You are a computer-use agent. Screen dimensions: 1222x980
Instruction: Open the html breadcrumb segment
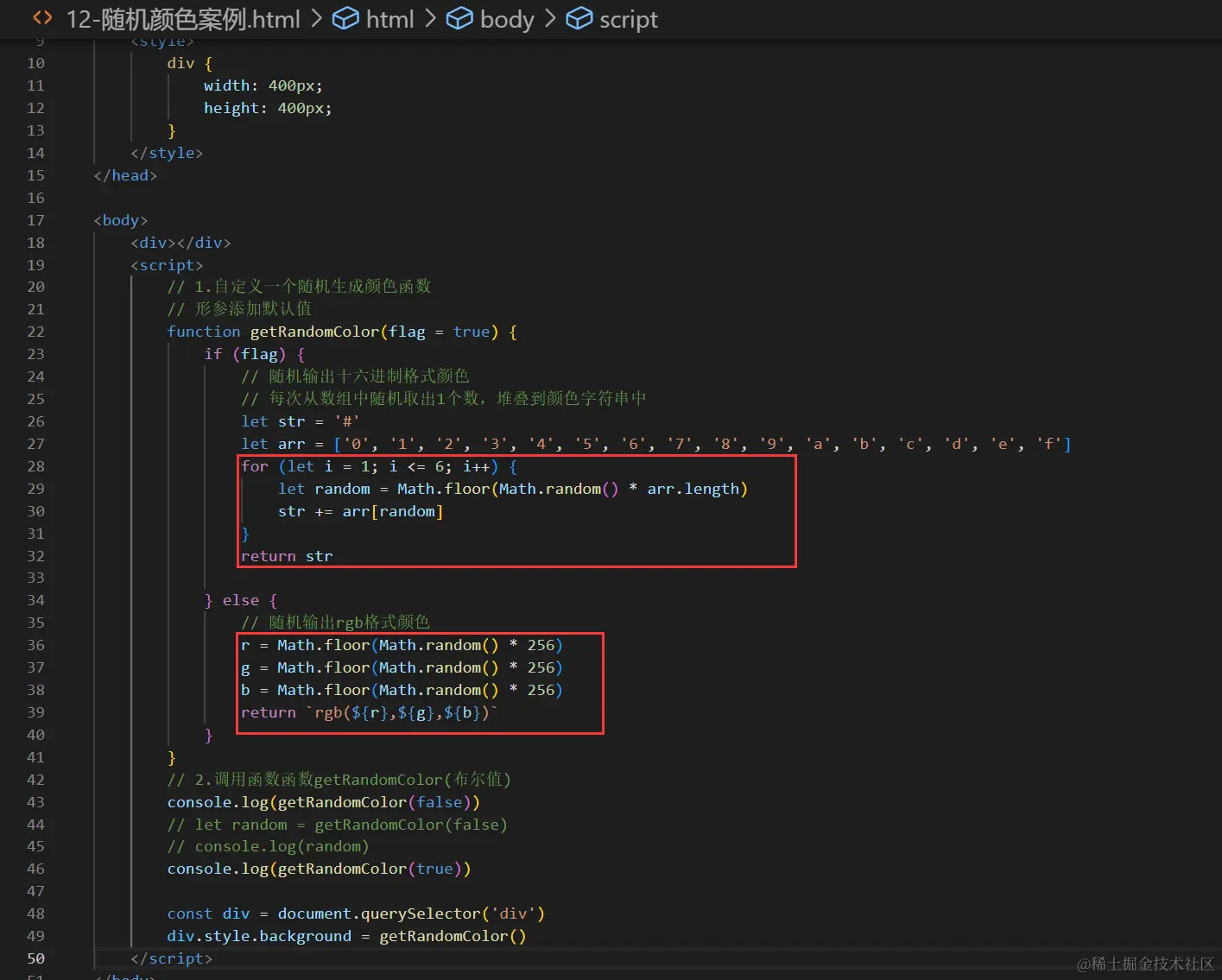tap(390, 19)
